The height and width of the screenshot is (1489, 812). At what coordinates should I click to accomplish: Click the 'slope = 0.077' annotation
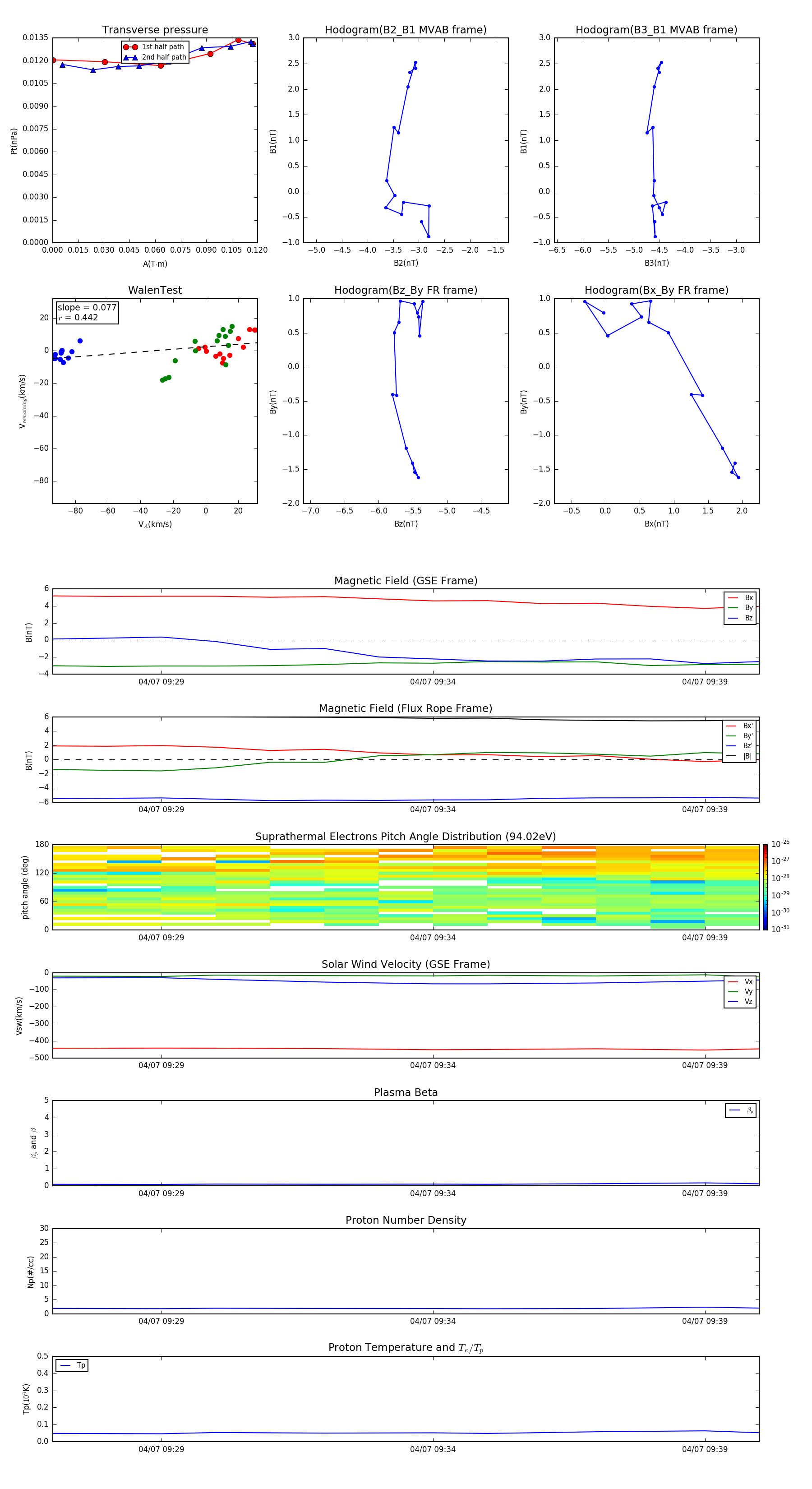pyautogui.click(x=87, y=308)
